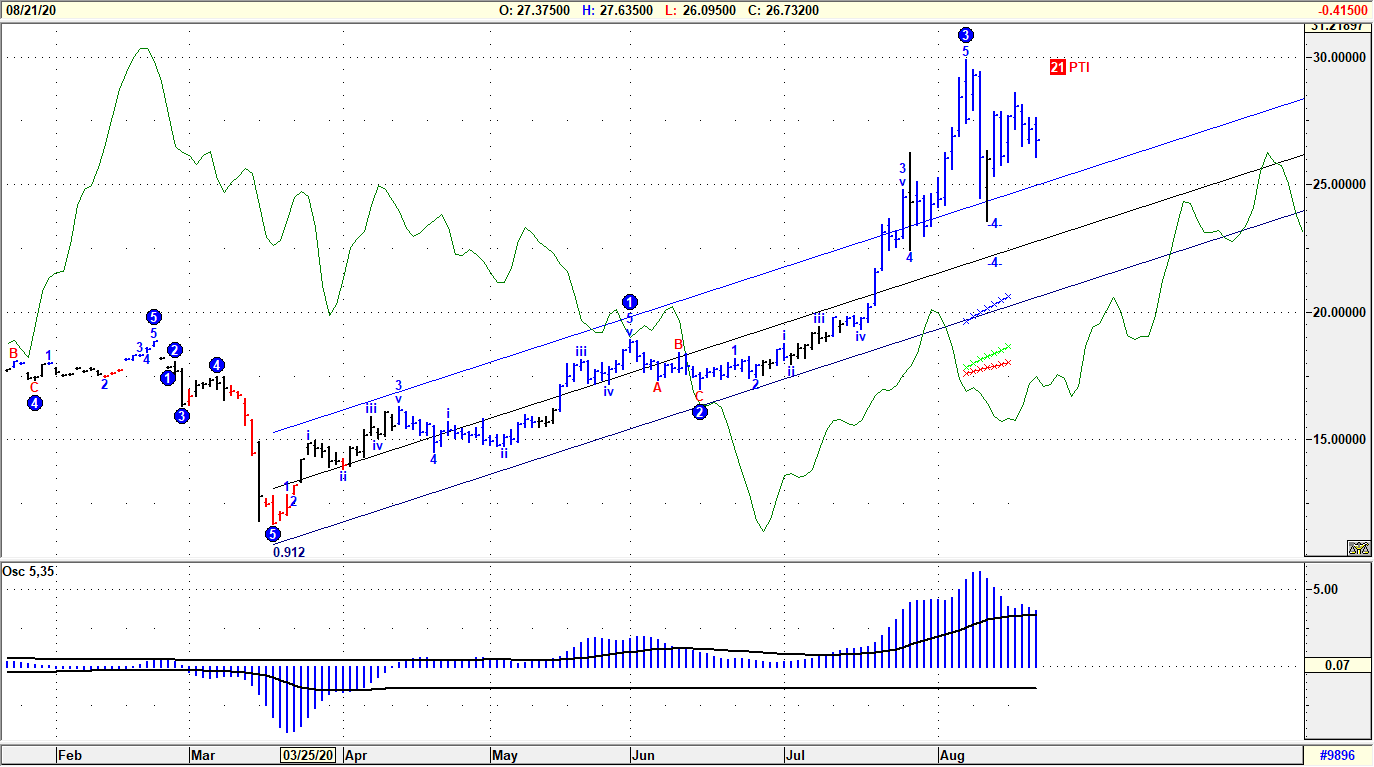Select the 03/25/20 date marker on time axis
1374x767 pixels.
pos(310,756)
